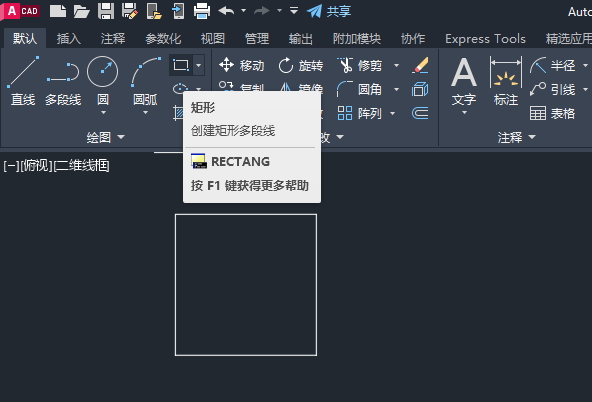Expand the redo history dropdown arrow
592x402 pixels.
[279, 11]
